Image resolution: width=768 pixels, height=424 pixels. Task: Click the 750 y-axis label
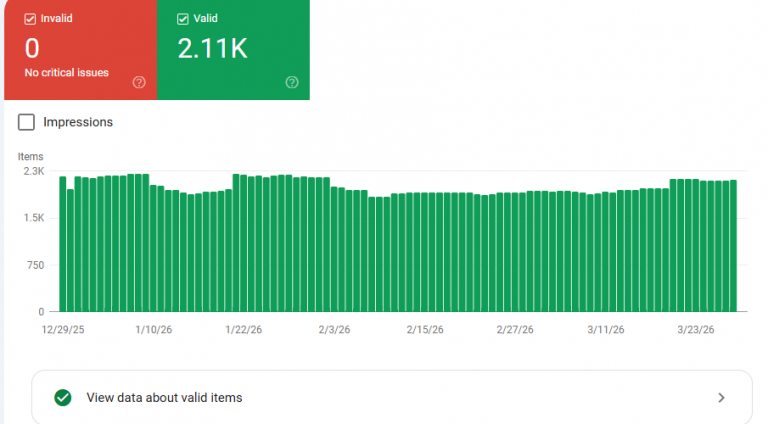[36, 265]
